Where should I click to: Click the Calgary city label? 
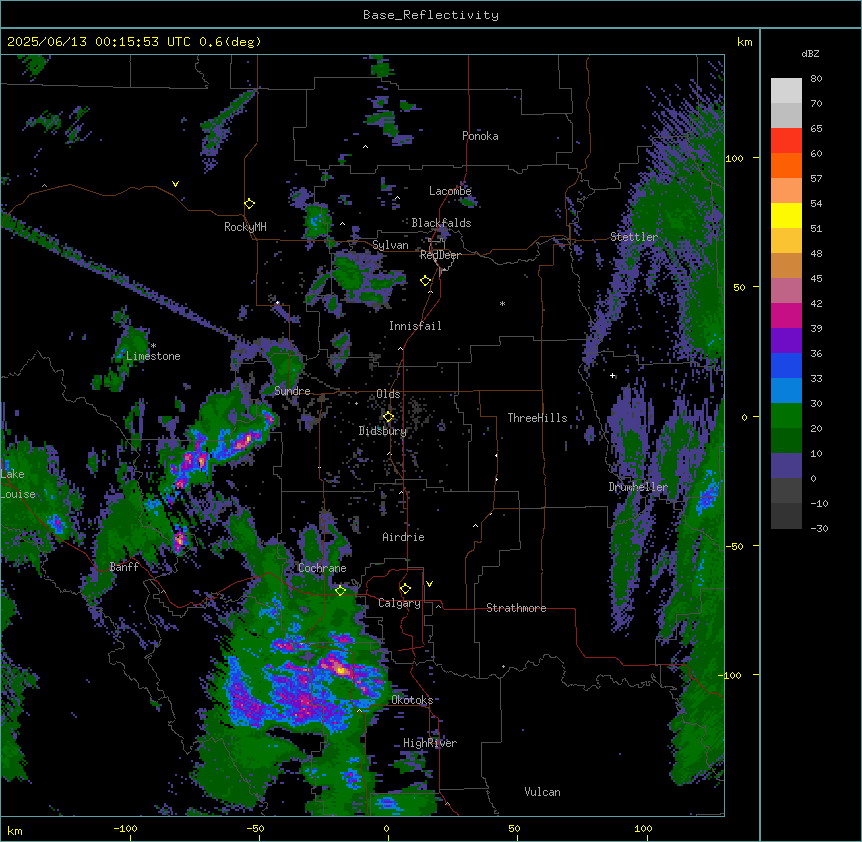400,603
